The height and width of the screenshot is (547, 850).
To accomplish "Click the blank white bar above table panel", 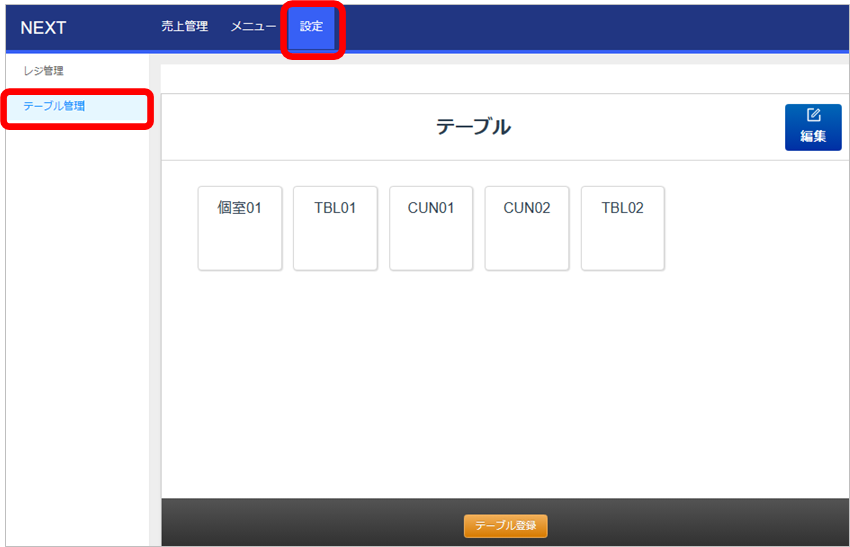I will tap(500, 79).
